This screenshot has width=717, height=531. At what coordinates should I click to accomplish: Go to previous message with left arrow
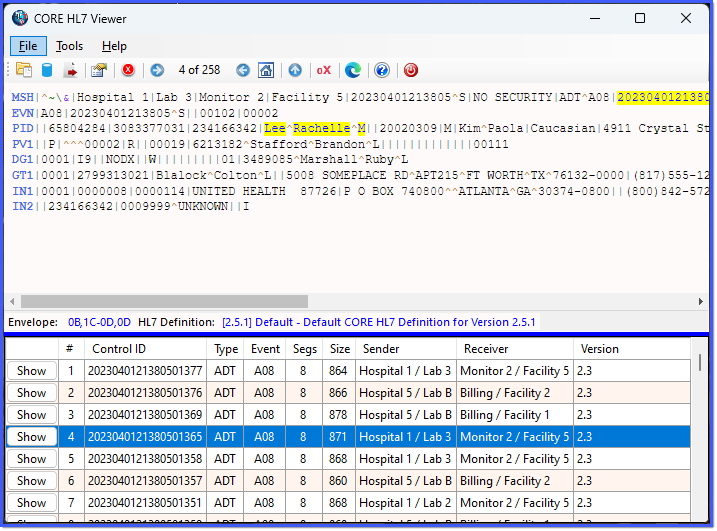coord(243,70)
